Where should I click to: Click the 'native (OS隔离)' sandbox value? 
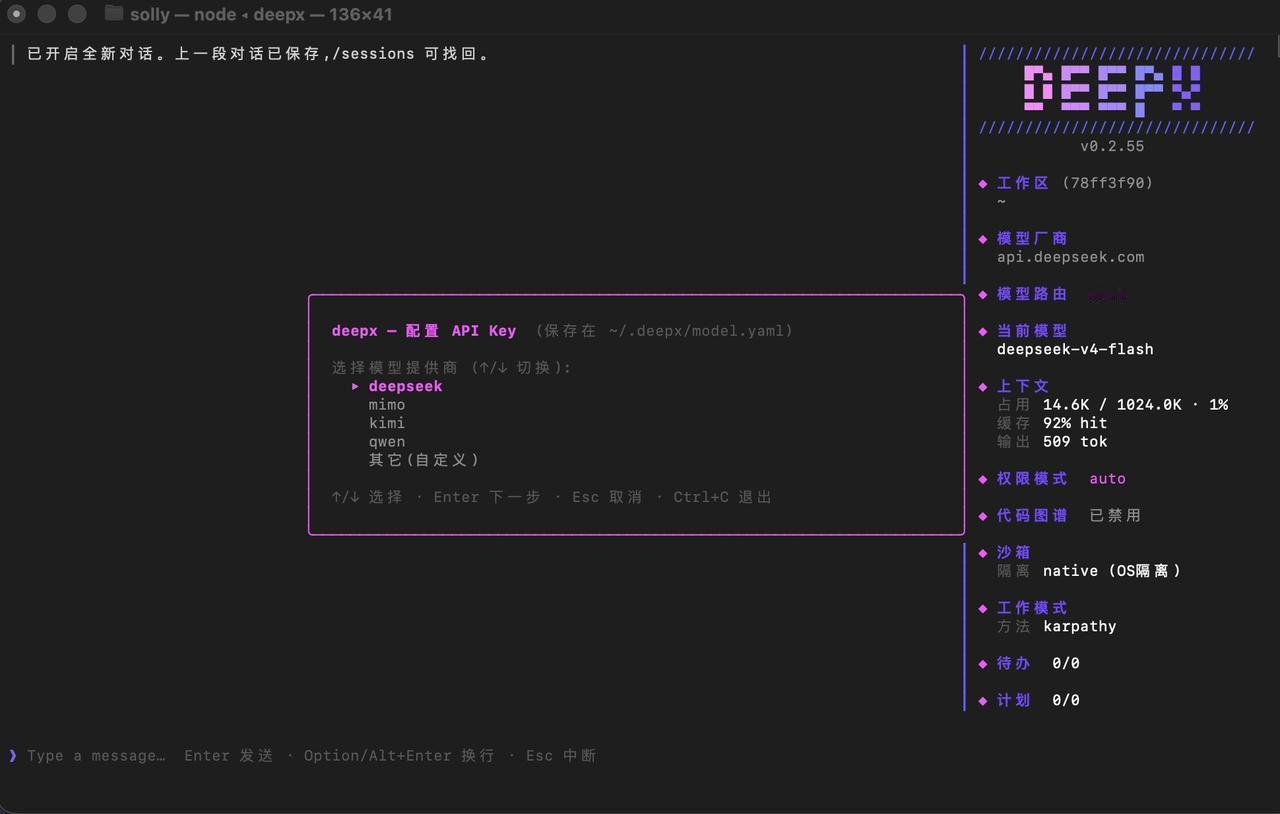click(1112, 571)
